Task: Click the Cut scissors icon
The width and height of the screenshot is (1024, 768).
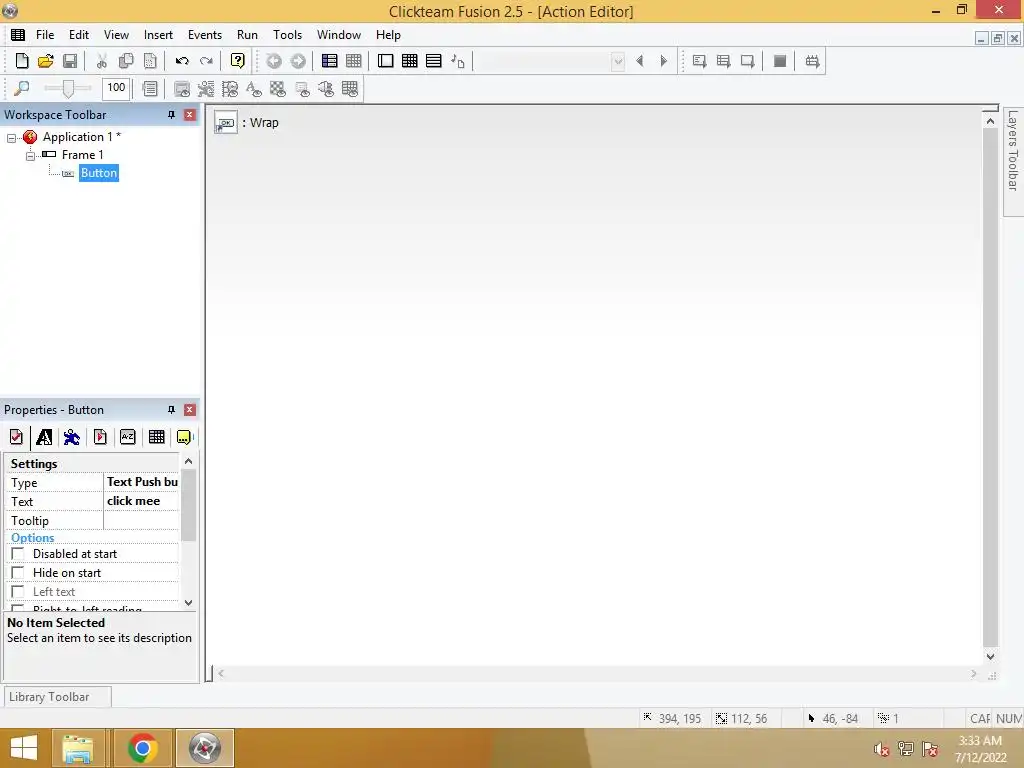Action: [x=101, y=61]
